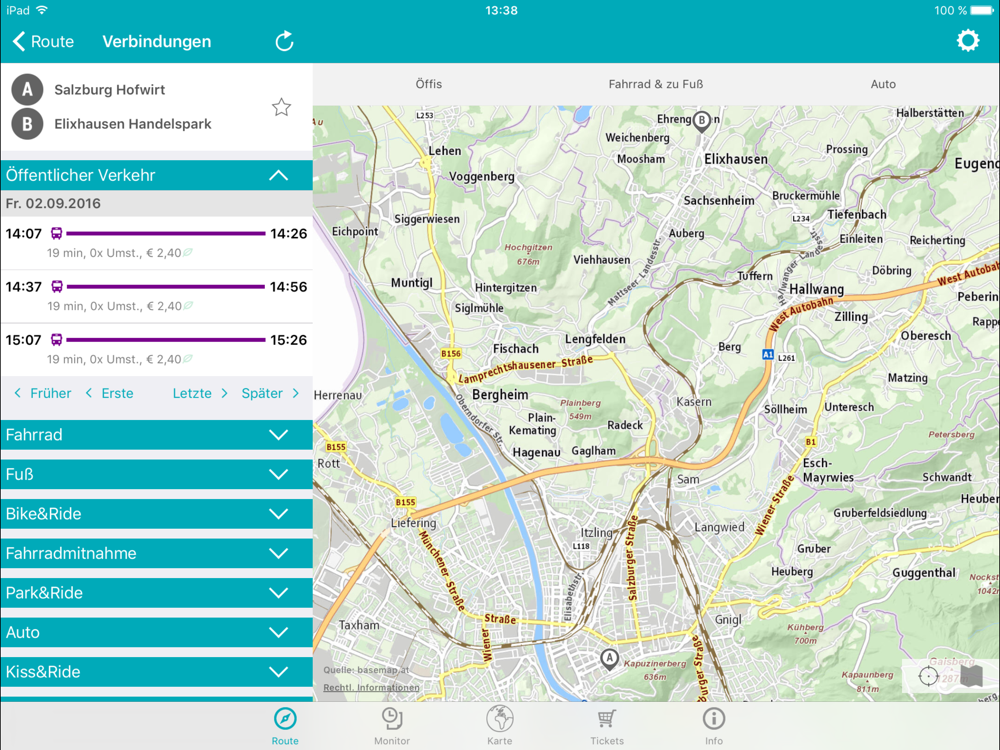Expand the Fuß section
Image resolution: width=1000 pixels, height=750 pixels.
pos(156,474)
